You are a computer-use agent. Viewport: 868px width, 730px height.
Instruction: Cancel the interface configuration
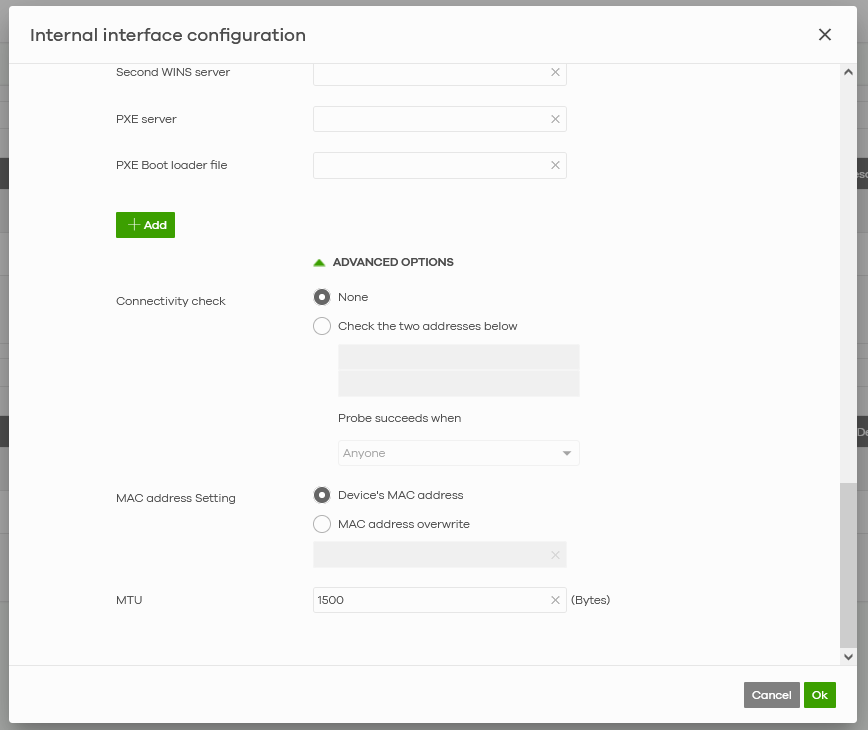(771, 695)
